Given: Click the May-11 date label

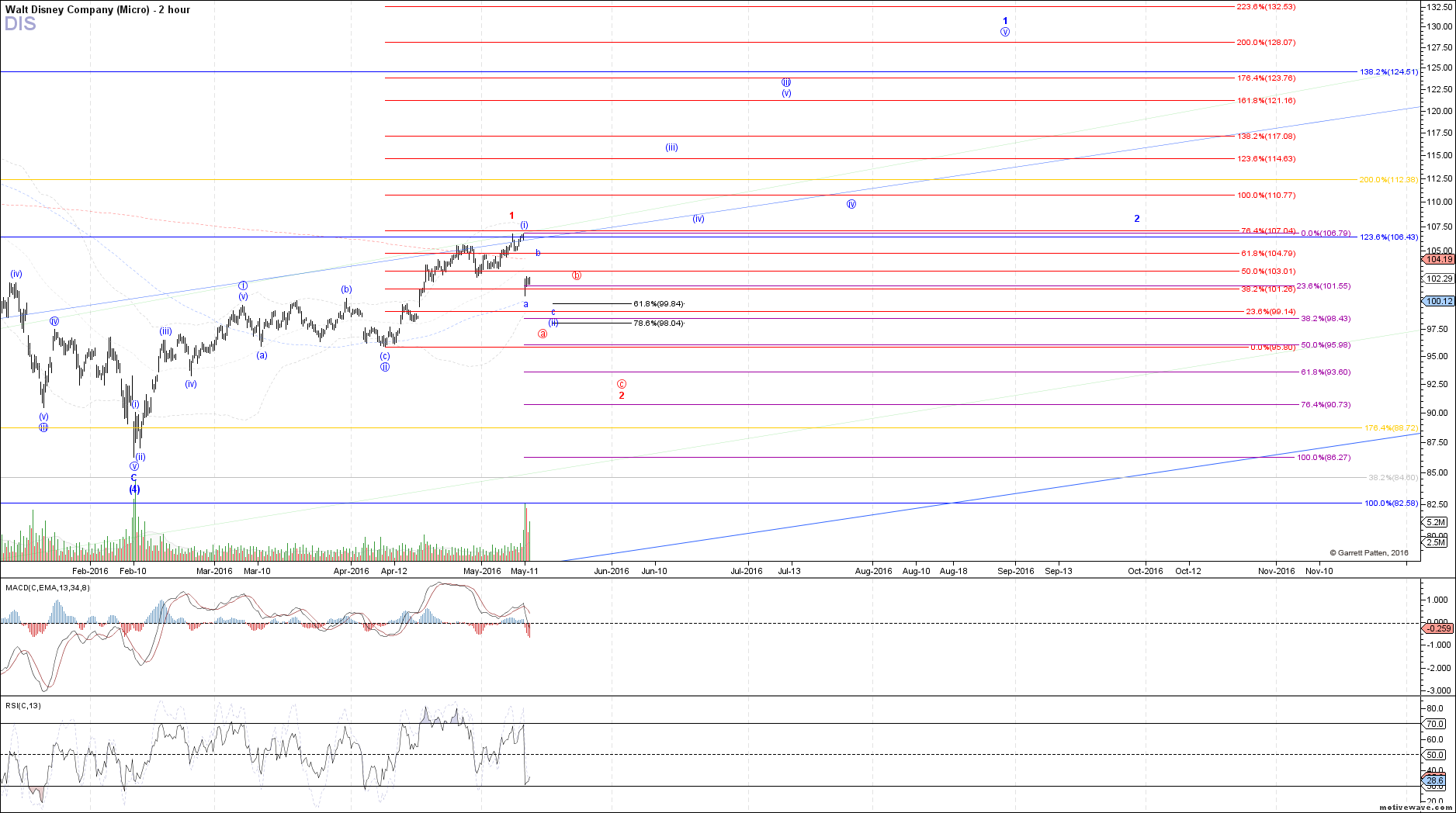Looking at the screenshot, I should (x=525, y=572).
